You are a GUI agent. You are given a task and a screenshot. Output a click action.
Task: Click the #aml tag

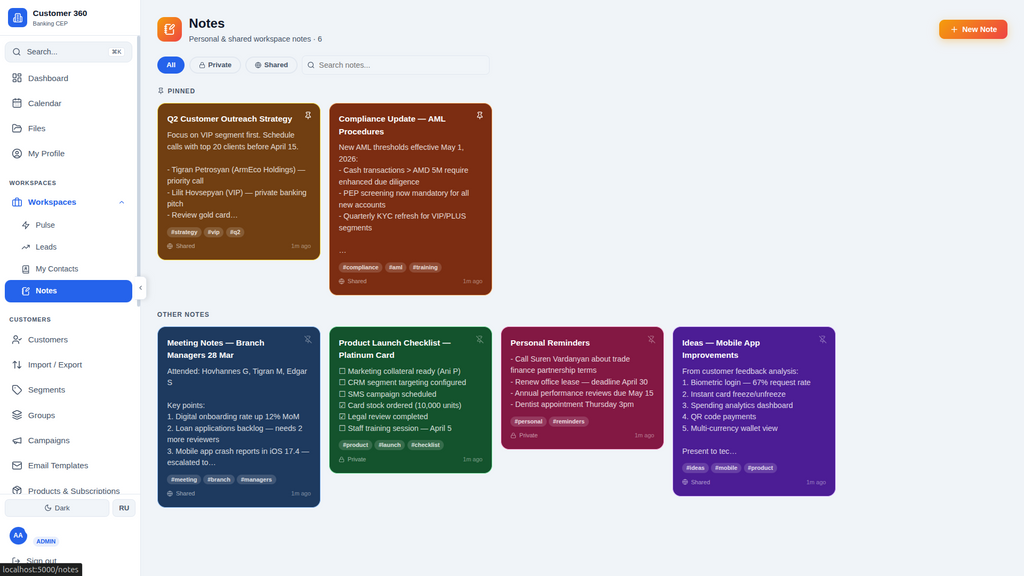click(x=396, y=268)
